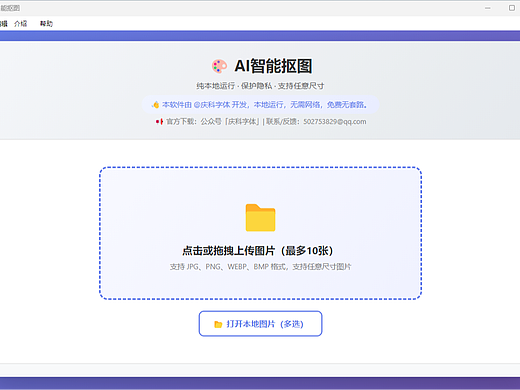
Task: Minimize the application window
Action: click(488, 8)
